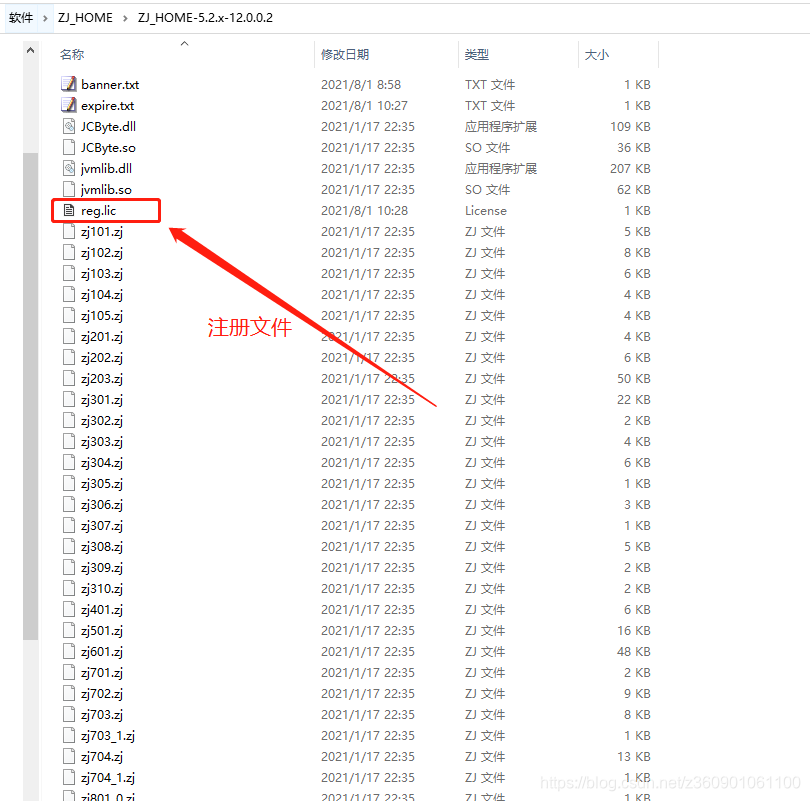Click the JCByte.so file icon

[69, 147]
